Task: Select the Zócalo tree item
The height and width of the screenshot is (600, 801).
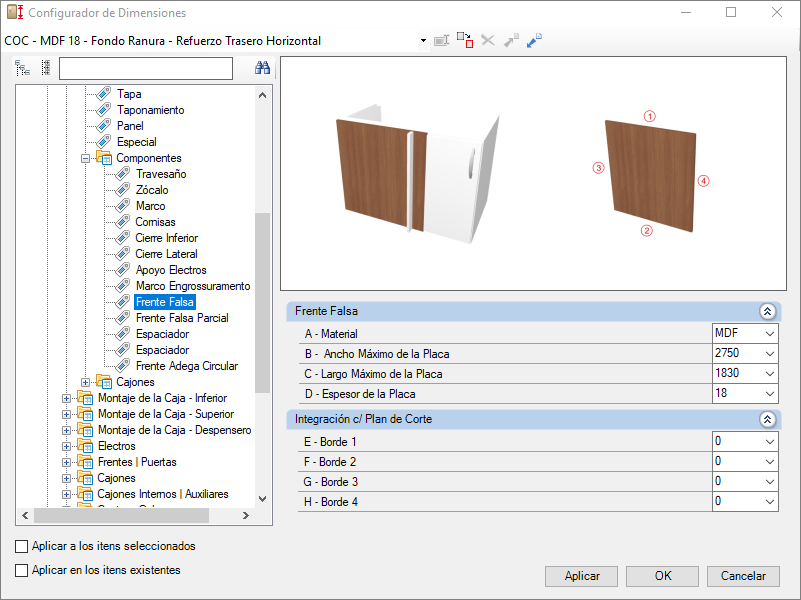Action: (x=152, y=190)
